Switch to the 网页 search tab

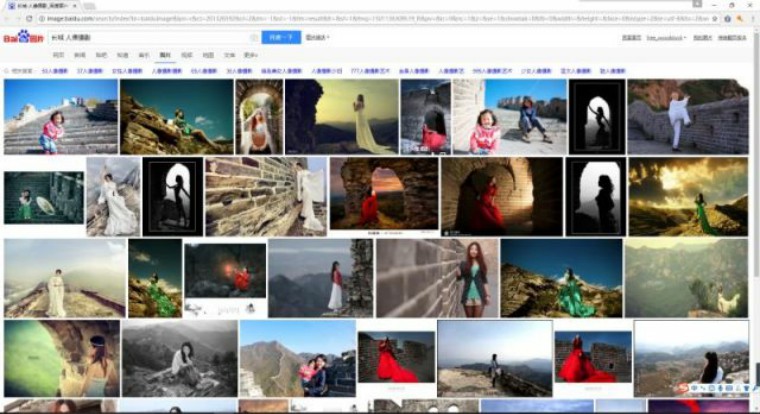click(x=58, y=55)
